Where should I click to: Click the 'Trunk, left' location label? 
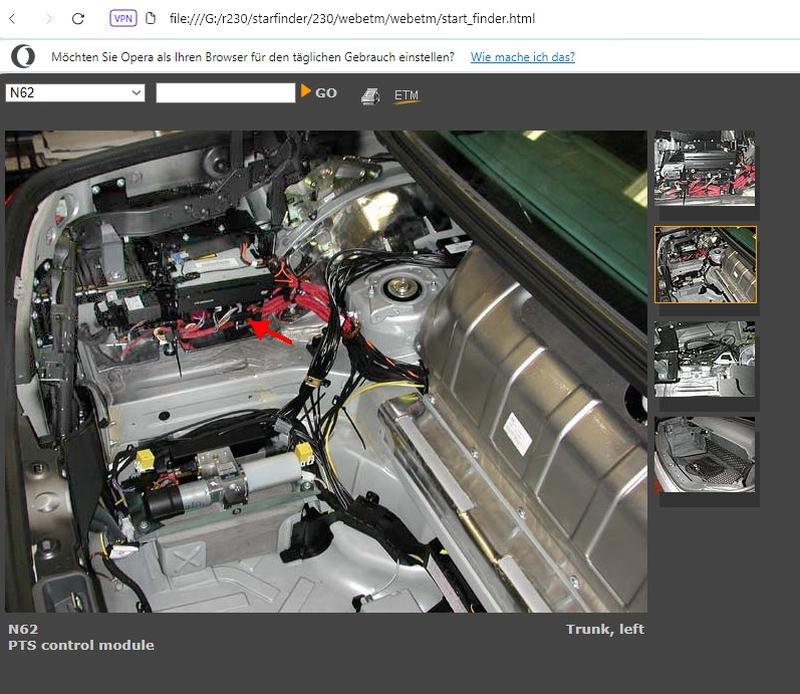point(604,629)
